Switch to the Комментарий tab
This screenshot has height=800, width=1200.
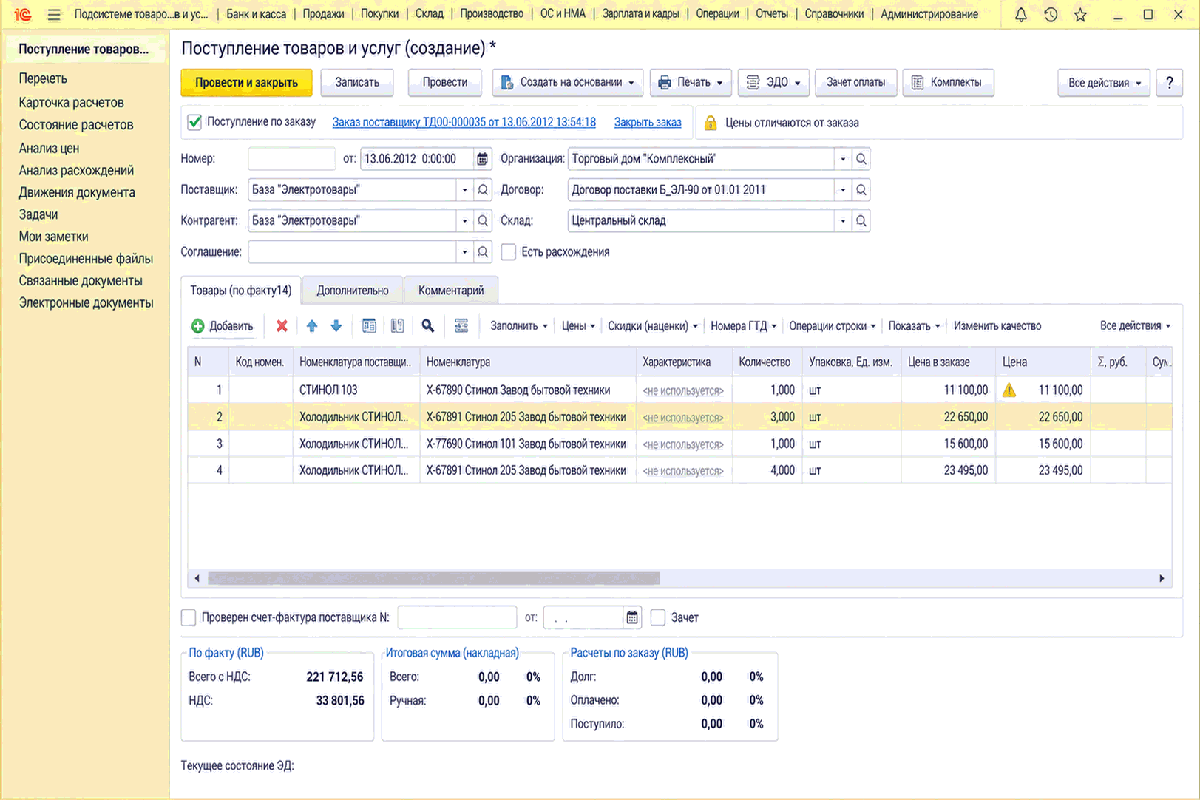tap(451, 290)
